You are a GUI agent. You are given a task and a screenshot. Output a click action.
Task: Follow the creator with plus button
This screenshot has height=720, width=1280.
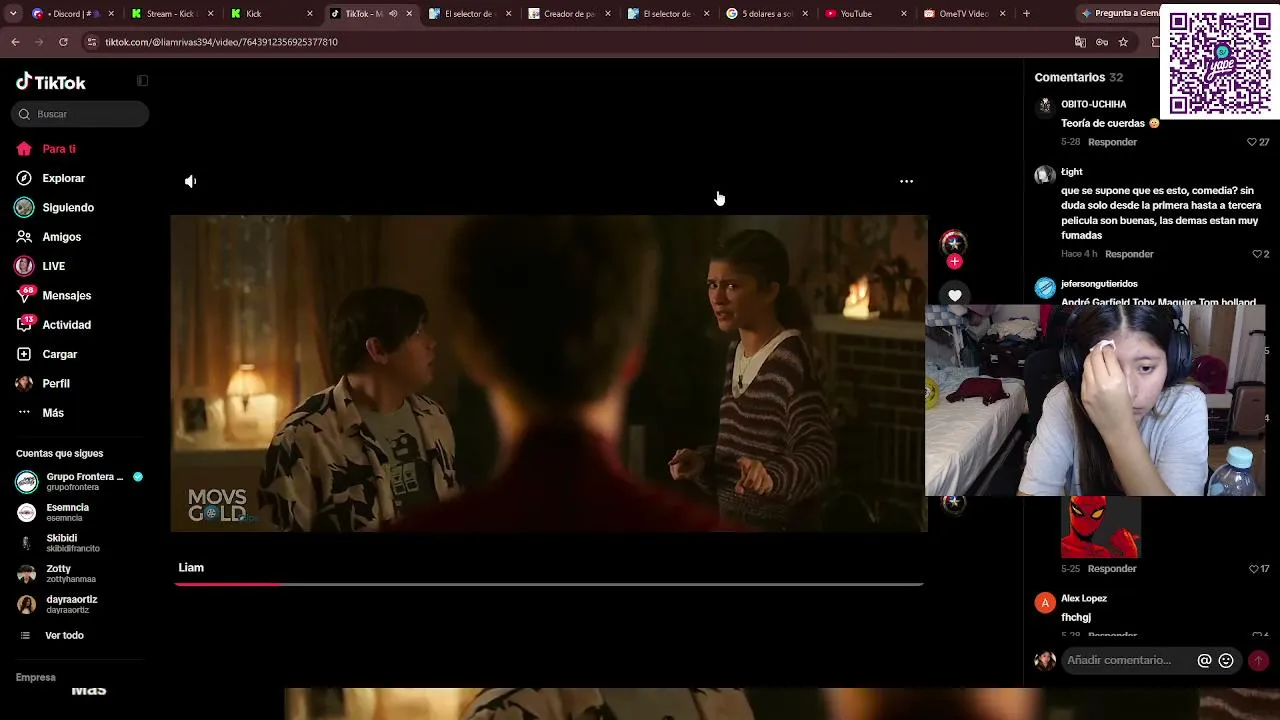(x=954, y=262)
